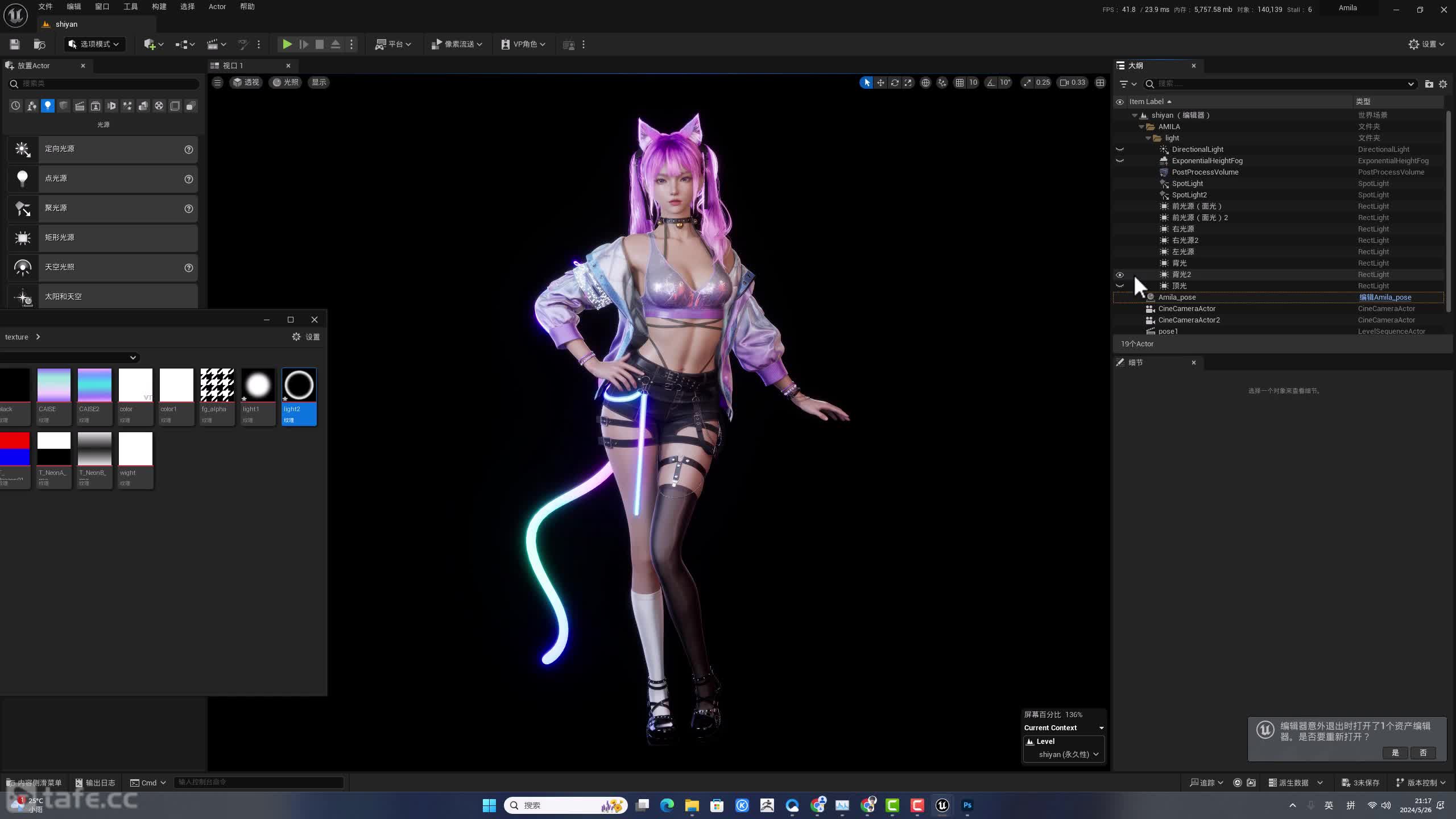Select the Spot Light placement icon
The height and width of the screenshot is (819, 1456).
23,209
